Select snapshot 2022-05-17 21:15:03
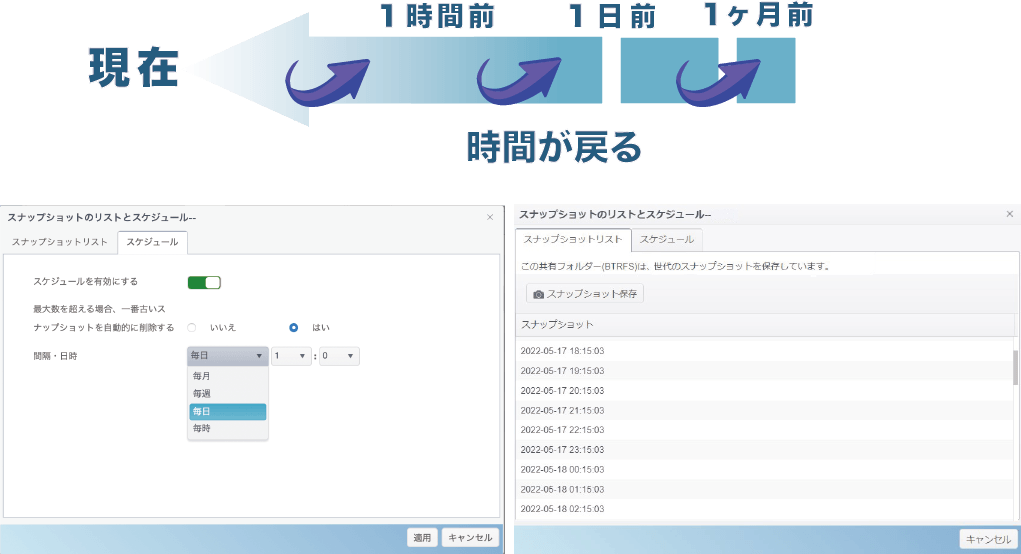Screen dimensions: 1021x554 pyautogui.click(x=764, y=411)
